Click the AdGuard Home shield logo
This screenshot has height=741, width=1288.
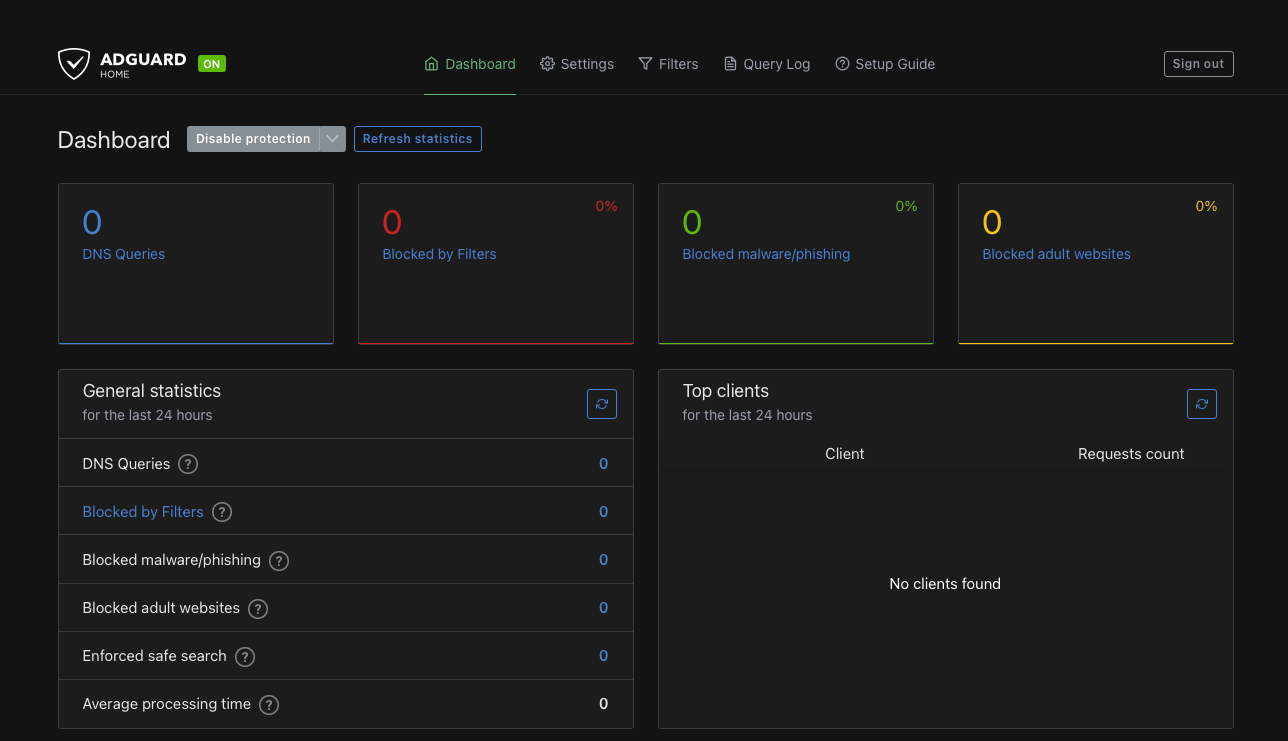pyautogui.click(x=76, y=63)
